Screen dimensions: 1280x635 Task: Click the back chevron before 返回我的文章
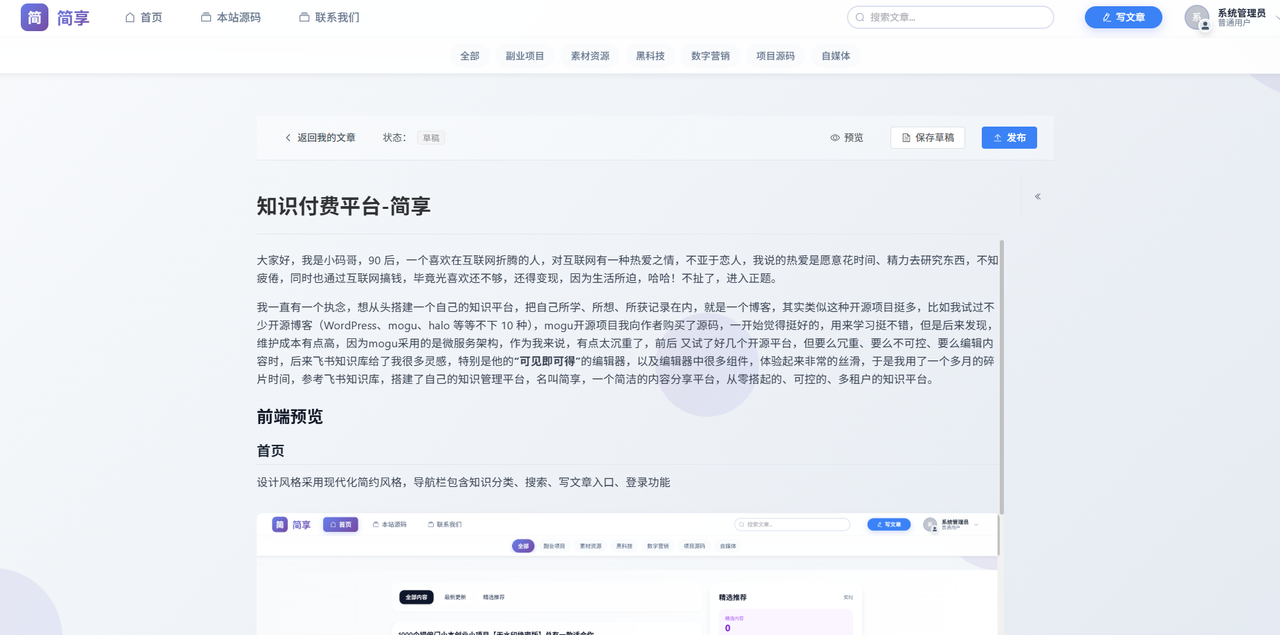288,137
